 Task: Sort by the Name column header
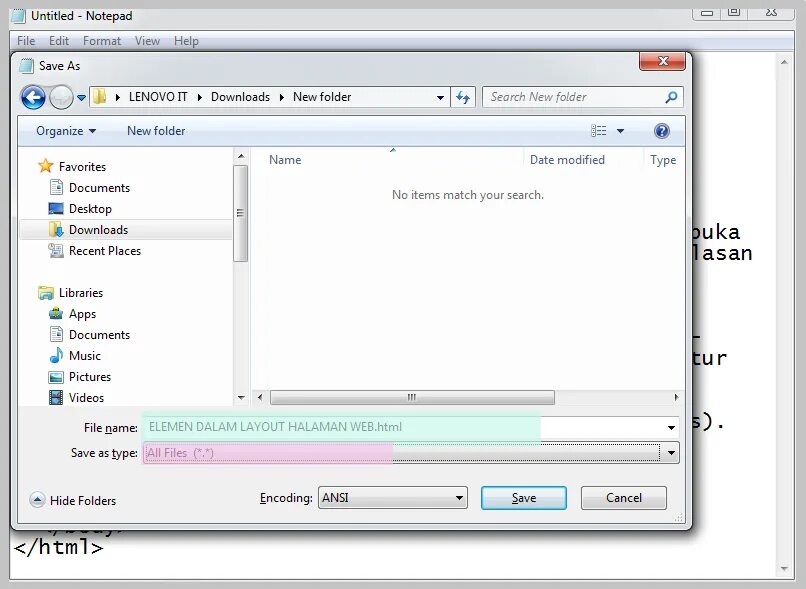(x=285, y=160)
